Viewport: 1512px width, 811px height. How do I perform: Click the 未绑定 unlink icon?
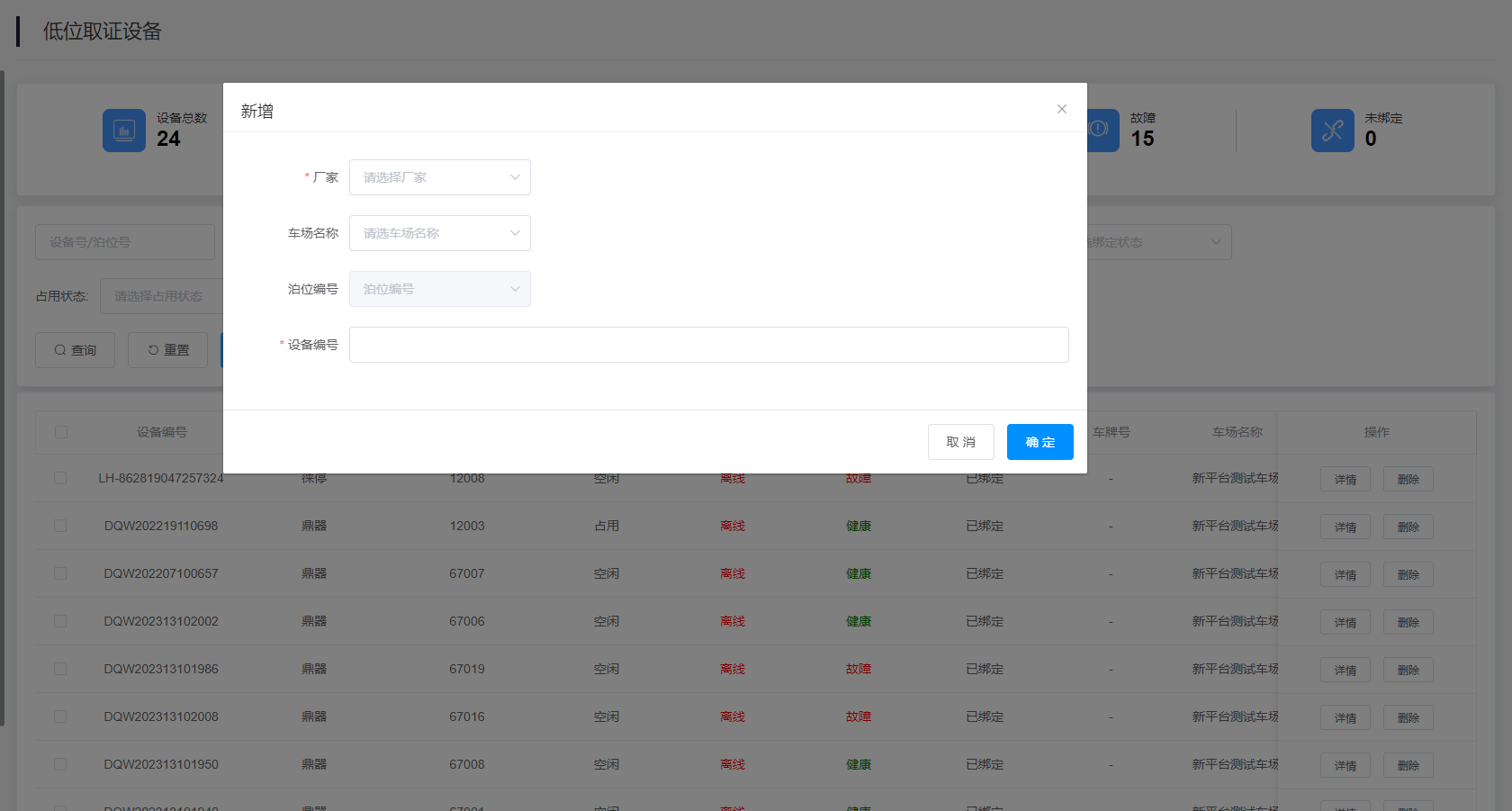coord(1332,131)
